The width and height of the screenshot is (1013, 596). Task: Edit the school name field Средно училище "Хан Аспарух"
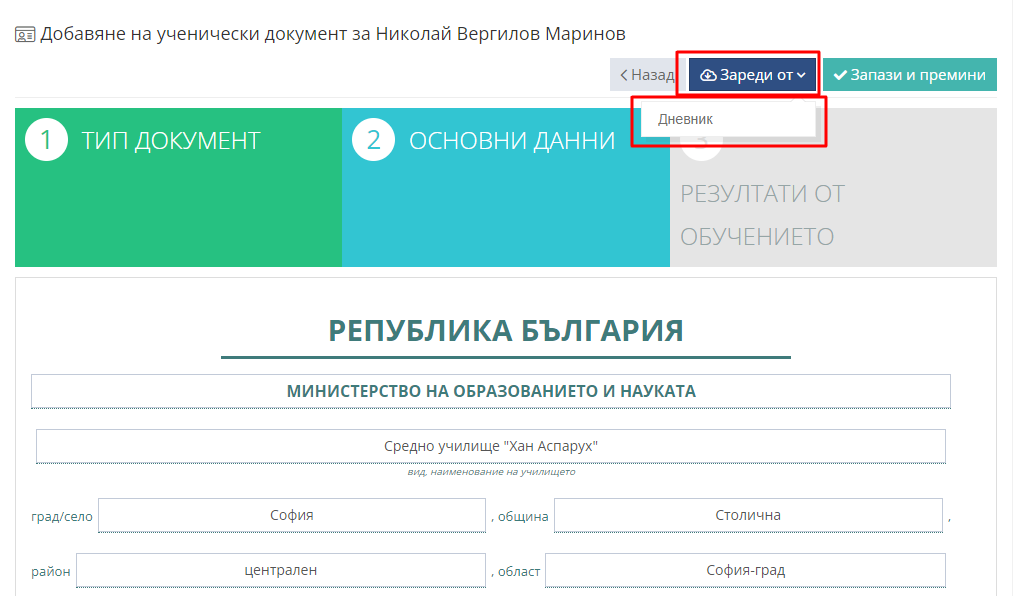491,446
